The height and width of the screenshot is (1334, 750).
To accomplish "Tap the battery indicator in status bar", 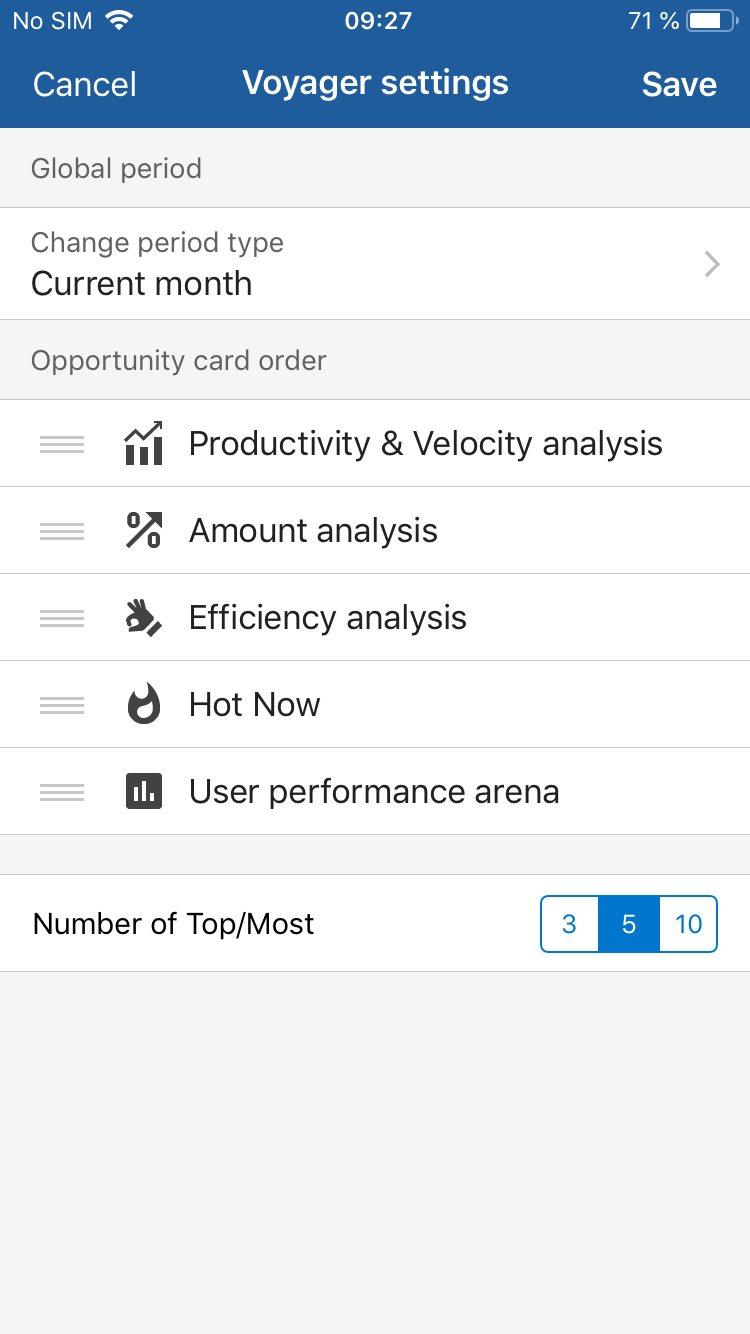I will 712,21.
